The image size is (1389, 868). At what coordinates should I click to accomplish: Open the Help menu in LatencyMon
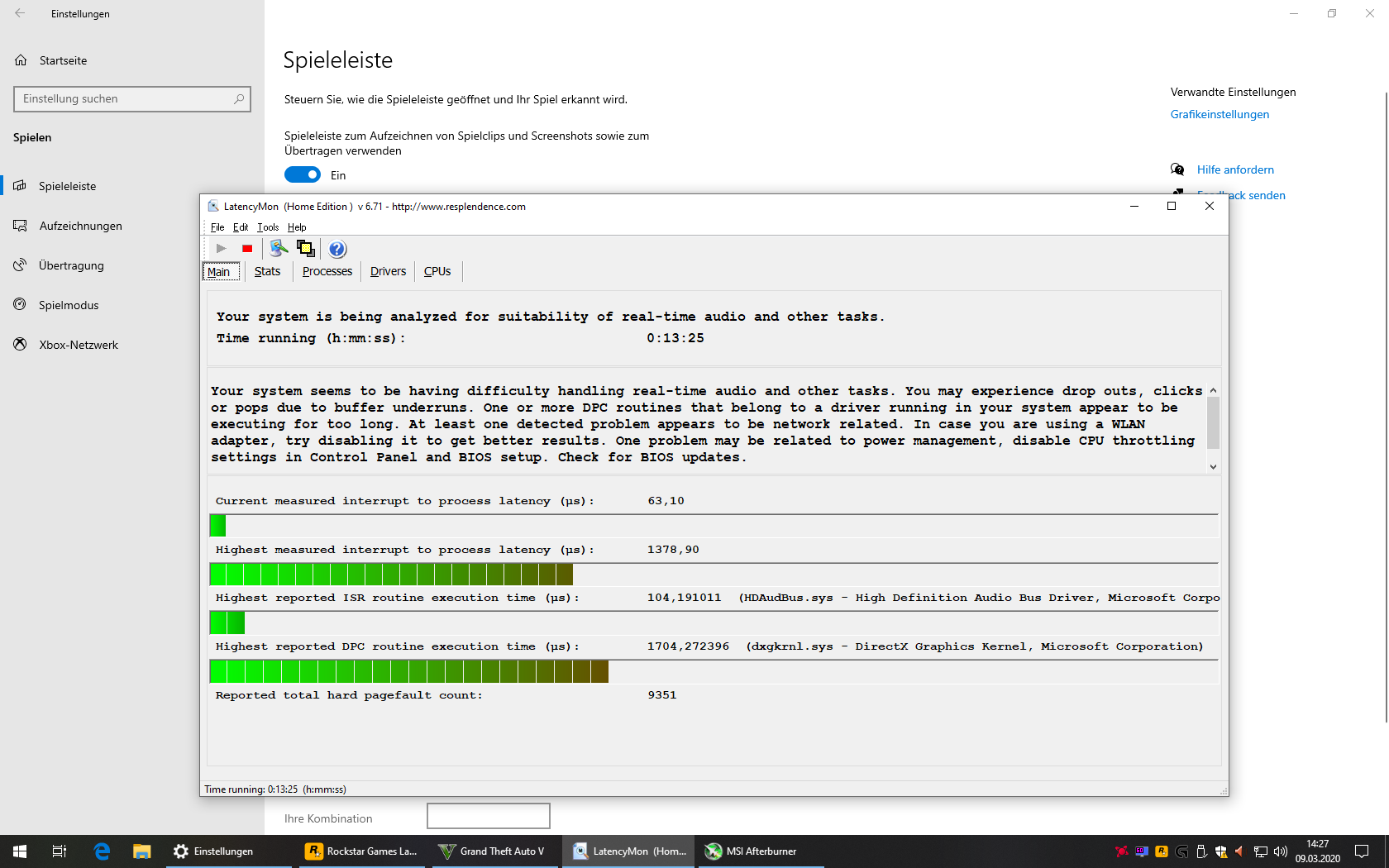[x=297, y=227]
